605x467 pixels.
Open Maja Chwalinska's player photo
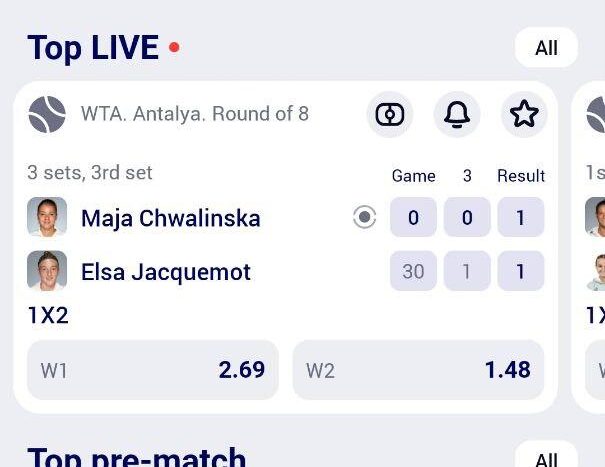click(47, 217)
